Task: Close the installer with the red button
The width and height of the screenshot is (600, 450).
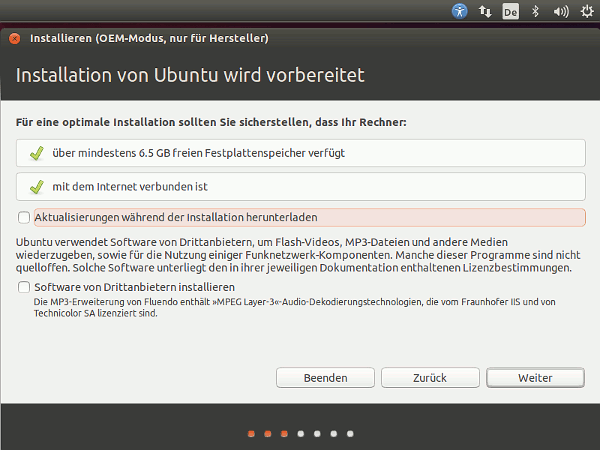Action: (x=15, y=38)
